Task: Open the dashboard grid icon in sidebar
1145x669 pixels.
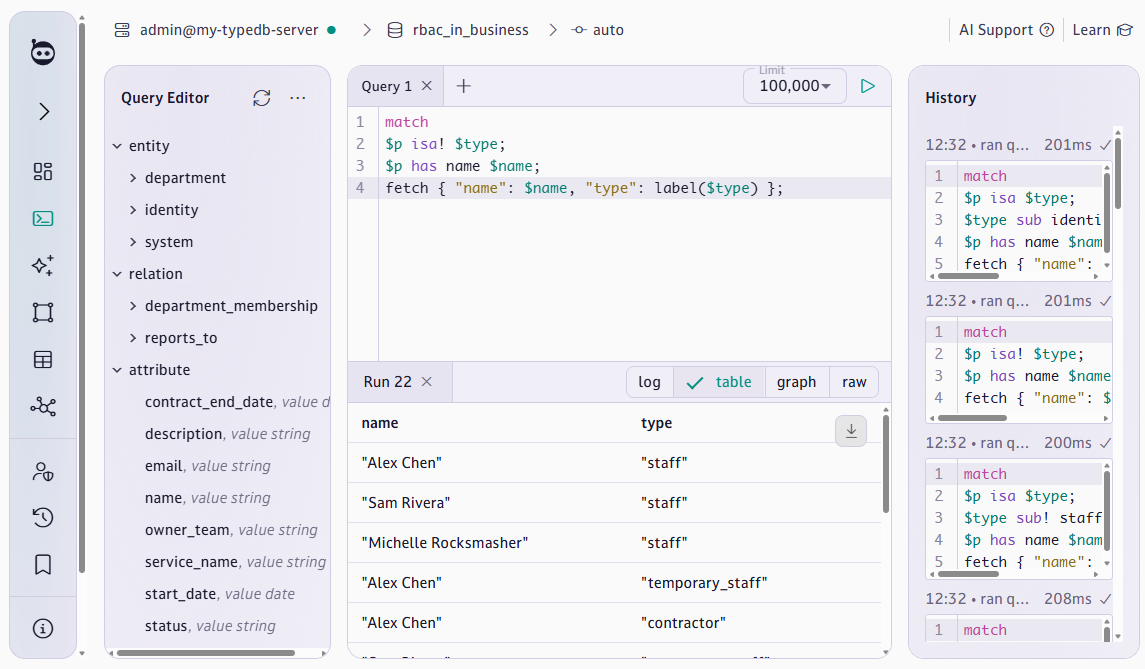Action: point(43,172)
